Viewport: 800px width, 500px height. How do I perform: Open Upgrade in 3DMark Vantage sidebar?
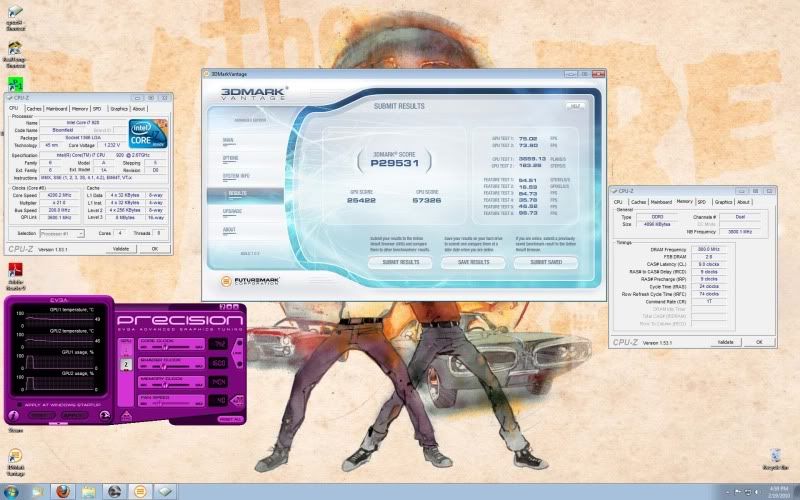(x=232, y=211)
